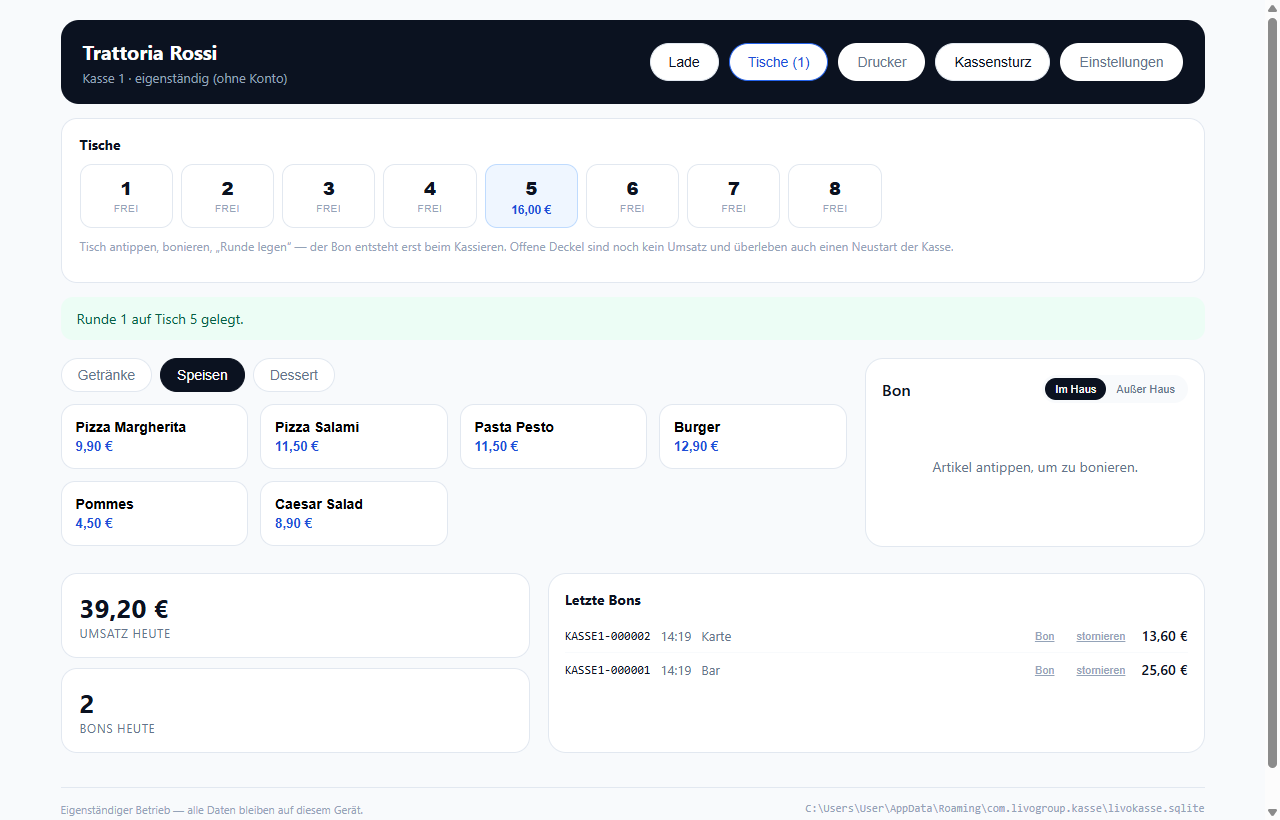Screen dimensions: 1280x820
Task: Click stornieren for KASSE1-000001
Action: (x=1100, y=671)
